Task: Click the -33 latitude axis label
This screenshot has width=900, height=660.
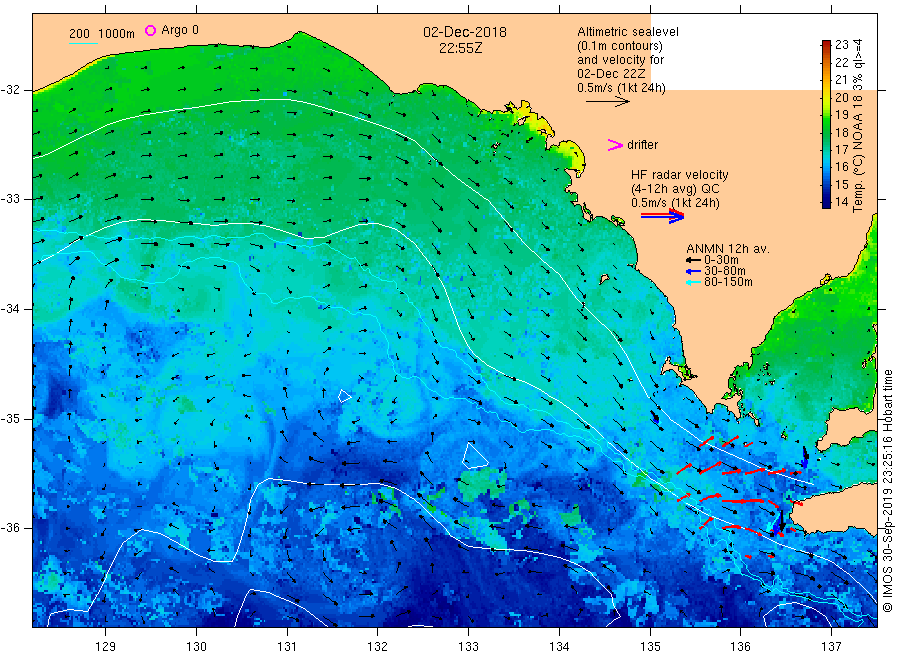Action: coord(10,199)
